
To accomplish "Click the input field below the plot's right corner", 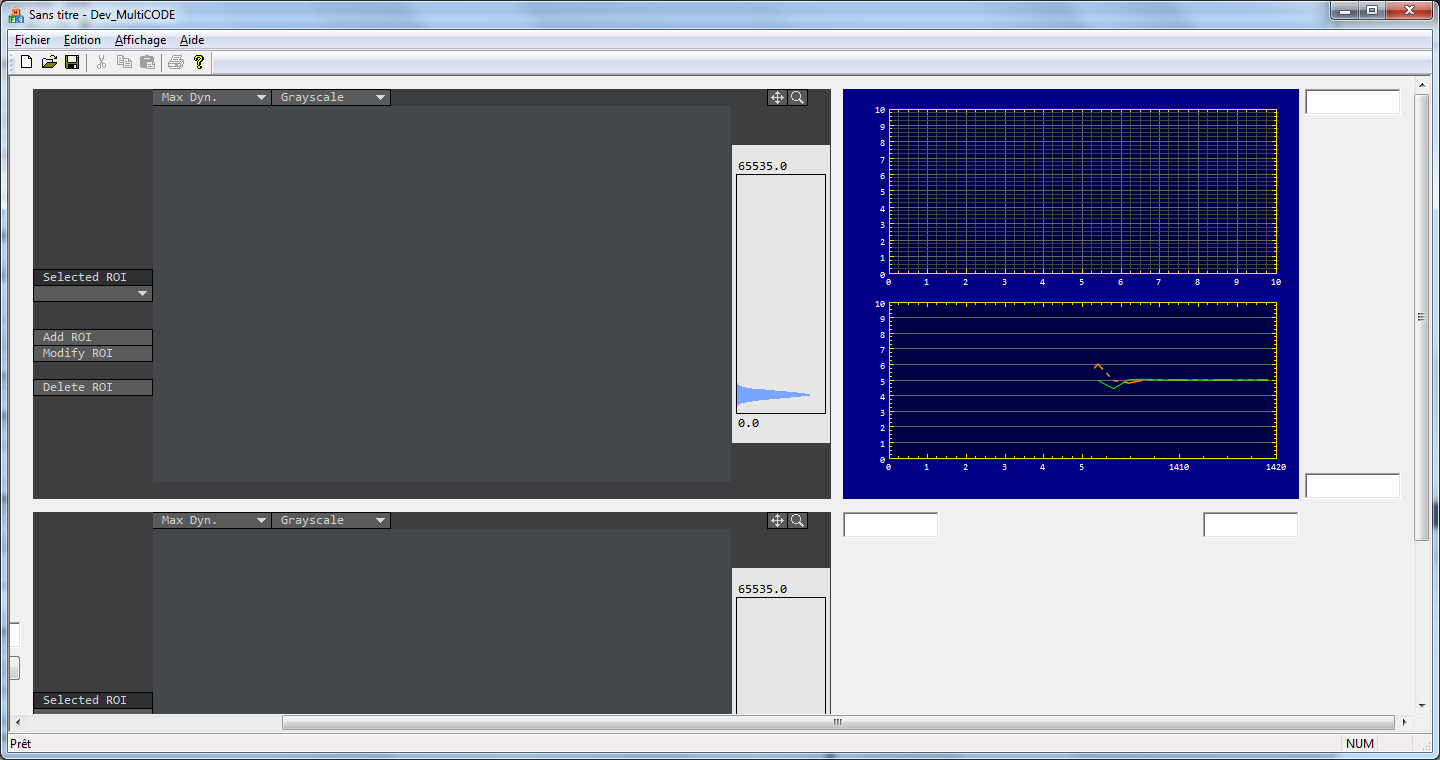I will pos(1250,525).
